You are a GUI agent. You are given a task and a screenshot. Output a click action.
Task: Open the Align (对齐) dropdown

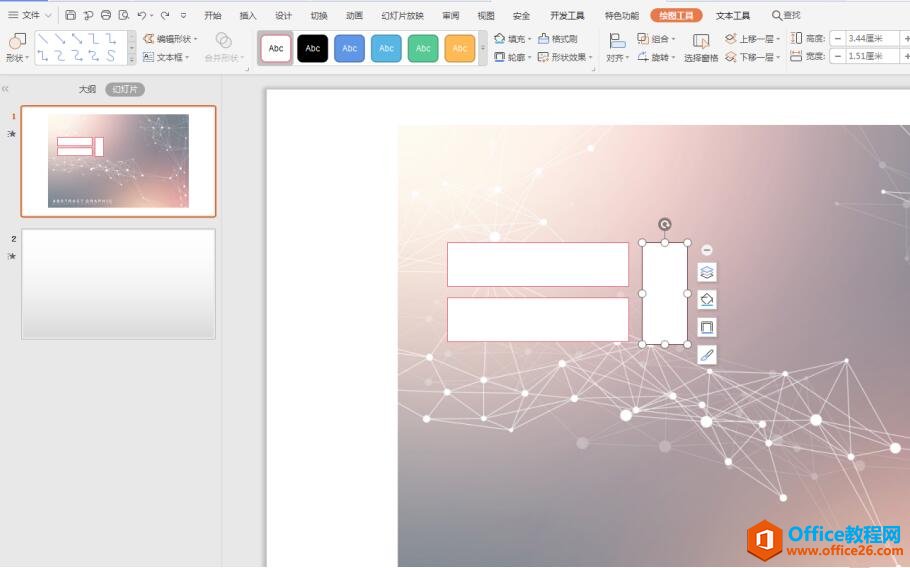point(617,58)
